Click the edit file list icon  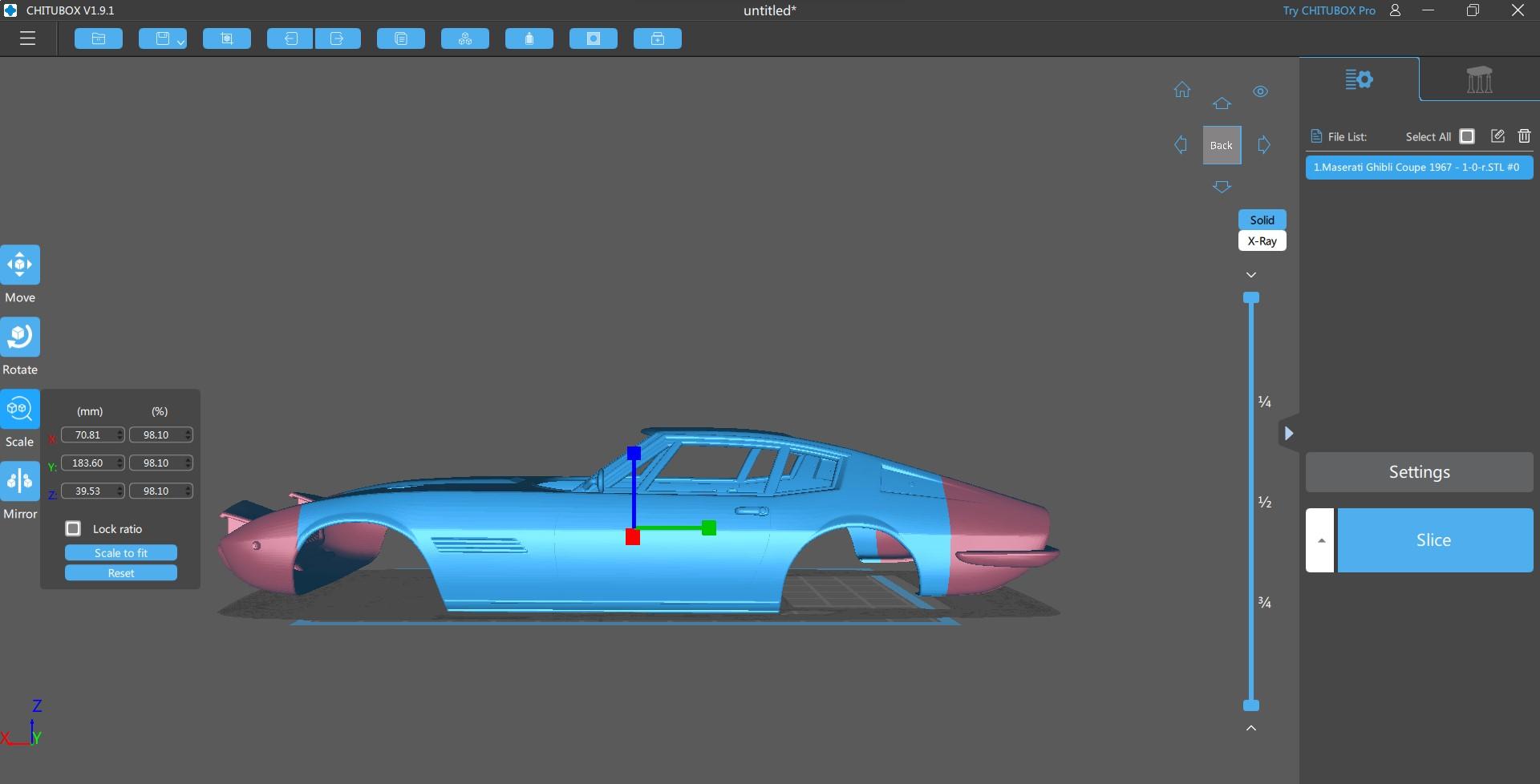[x=1497, y=136]
